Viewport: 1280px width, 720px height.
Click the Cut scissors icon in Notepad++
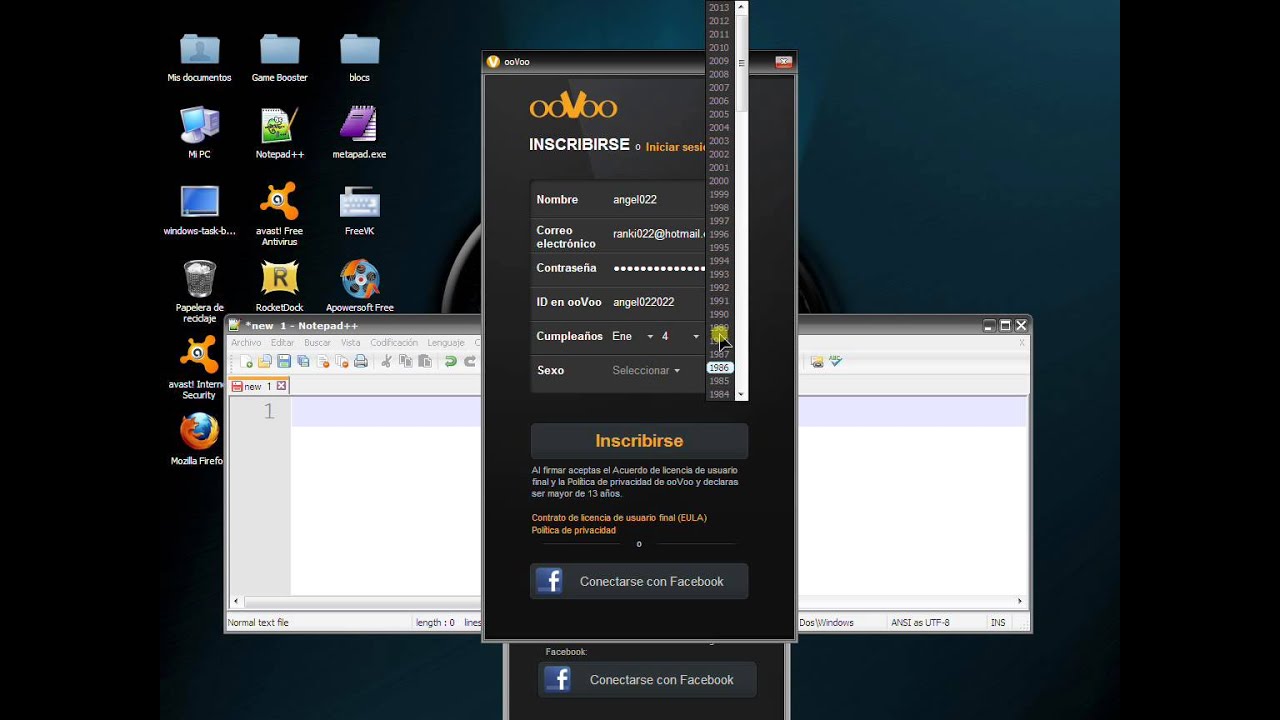pyautogui.click(x=387, y=361)
